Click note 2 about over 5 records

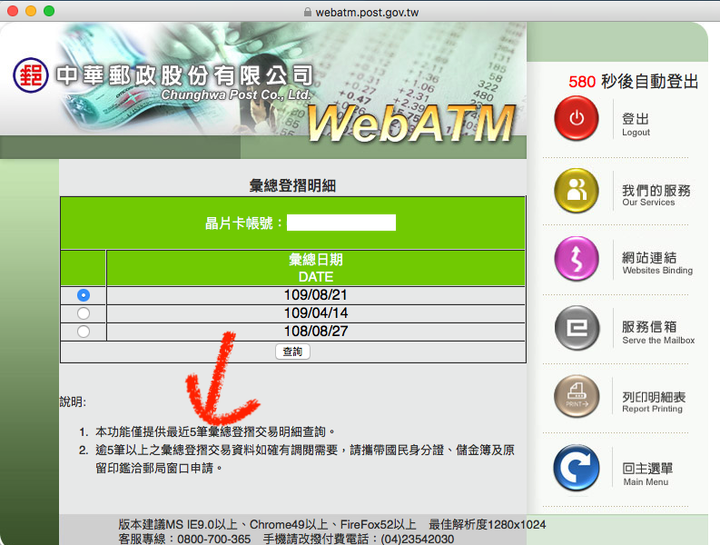pos(305,459)
